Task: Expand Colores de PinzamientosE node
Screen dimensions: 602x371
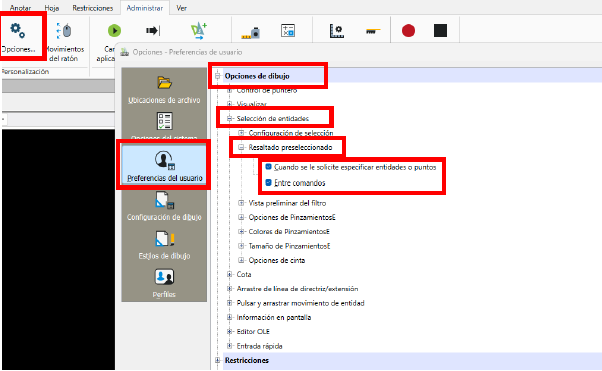Action: pos(241,232)
